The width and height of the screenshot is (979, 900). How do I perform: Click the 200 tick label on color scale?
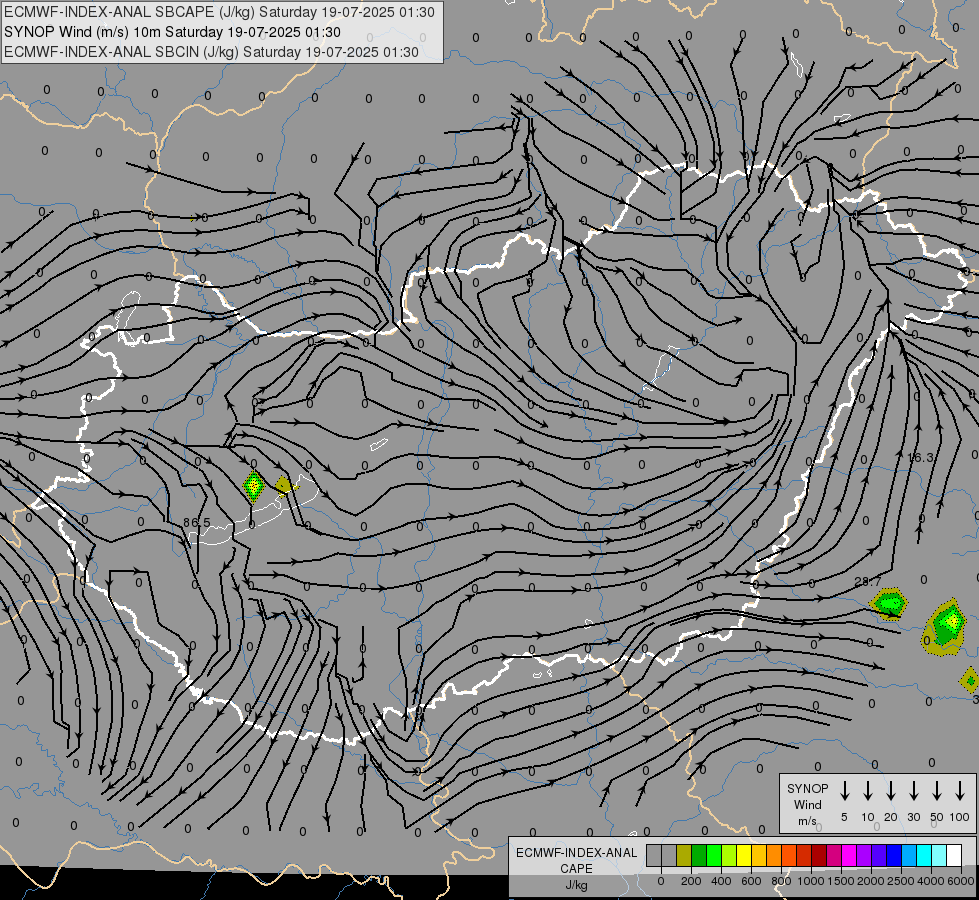(691, 881)
